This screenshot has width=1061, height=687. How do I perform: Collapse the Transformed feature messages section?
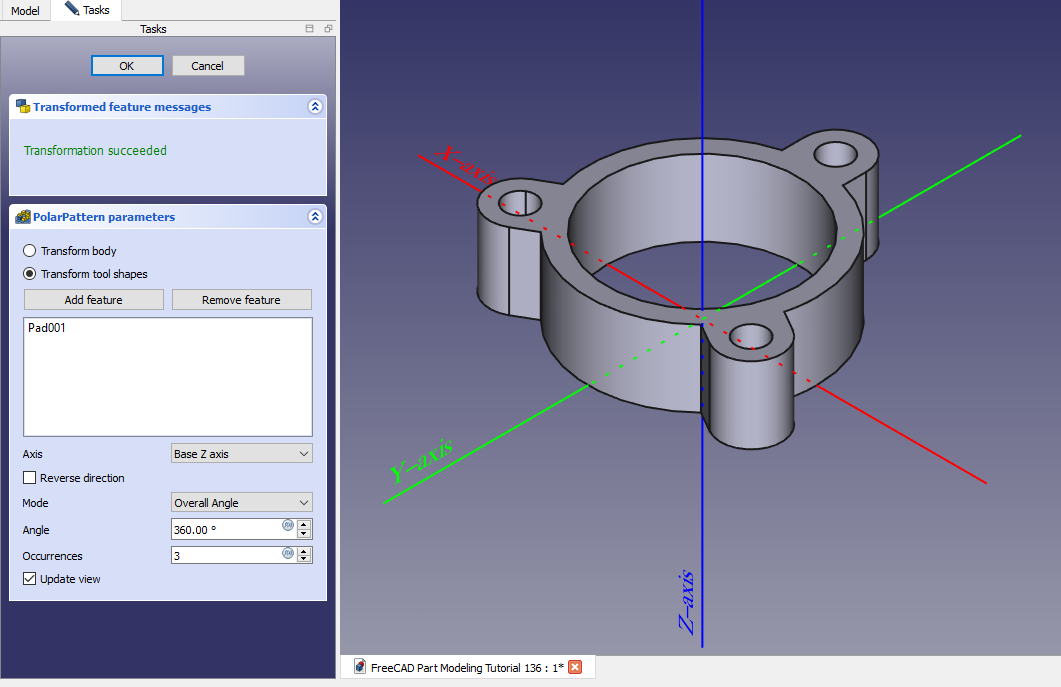click(x=315, y=107)
